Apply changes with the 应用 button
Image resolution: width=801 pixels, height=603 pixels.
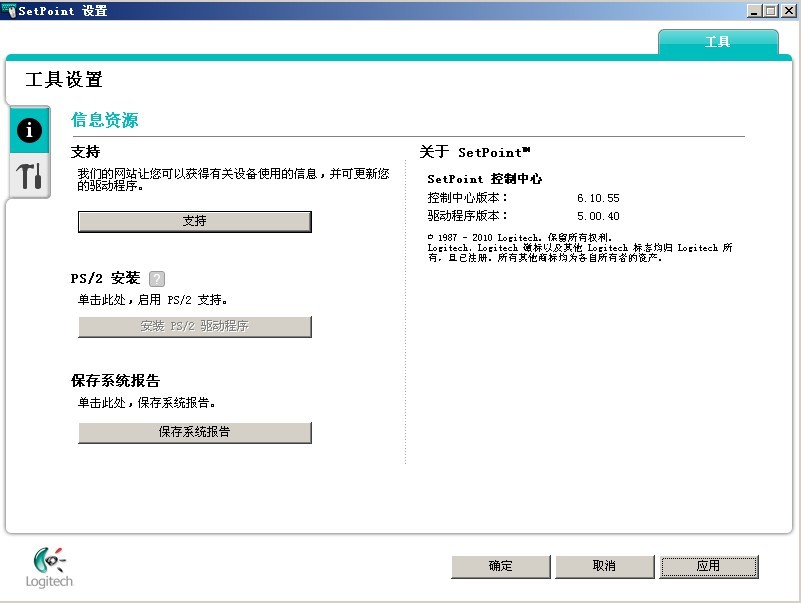709,566
